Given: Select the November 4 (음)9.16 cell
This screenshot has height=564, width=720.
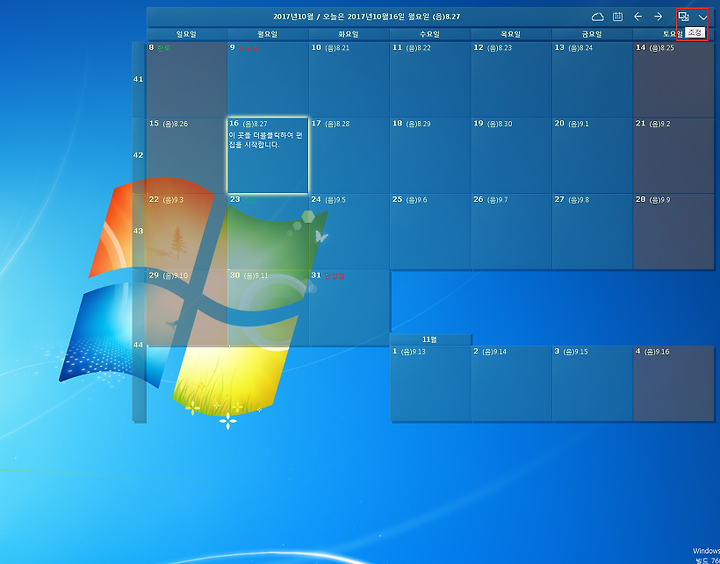Looking at the screenshot, I should [674, 384].
